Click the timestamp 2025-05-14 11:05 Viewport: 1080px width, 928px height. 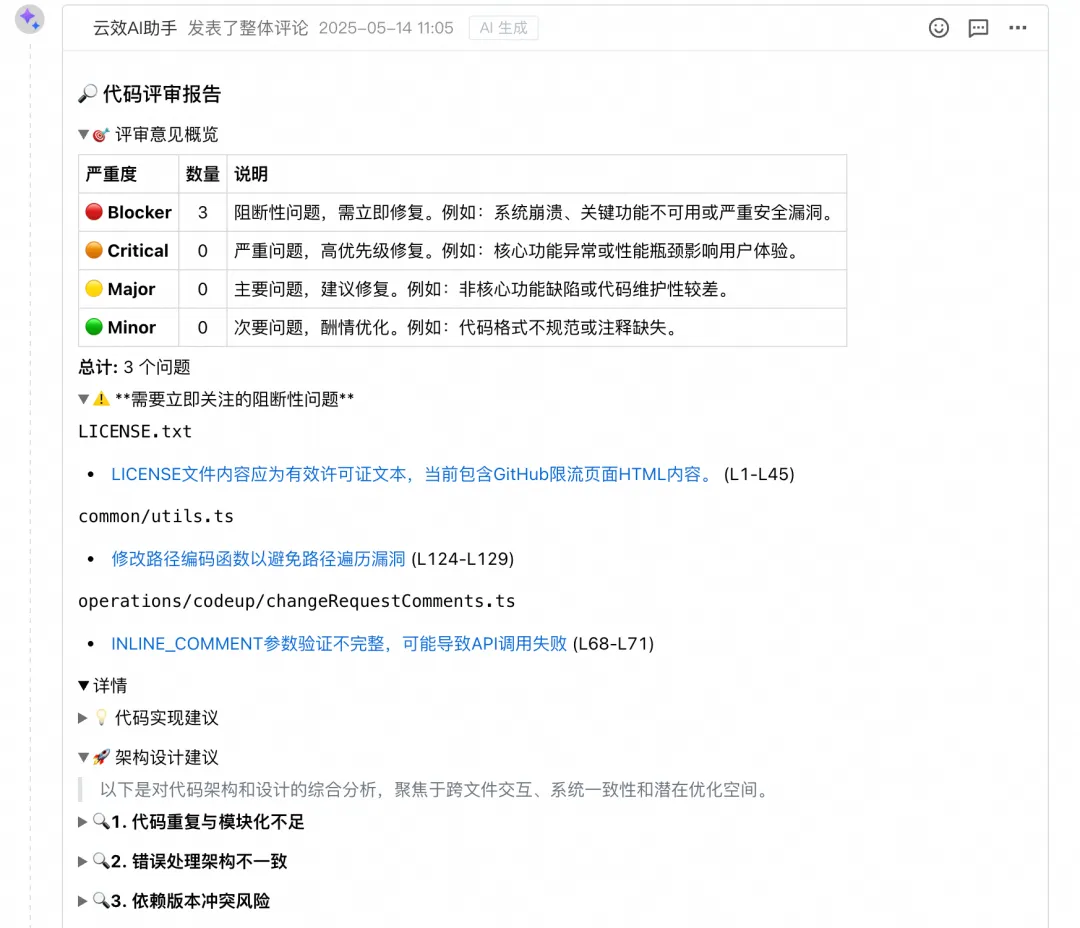pos(386,28)
